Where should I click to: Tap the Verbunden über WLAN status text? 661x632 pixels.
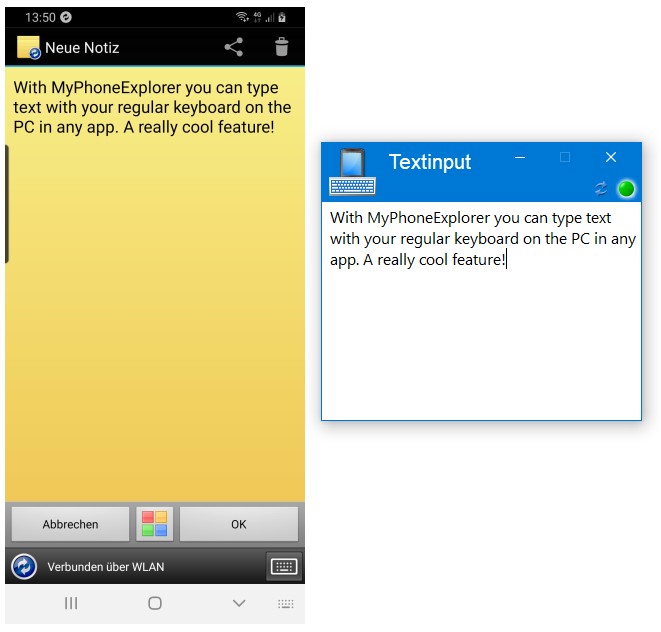click(106, 567)
